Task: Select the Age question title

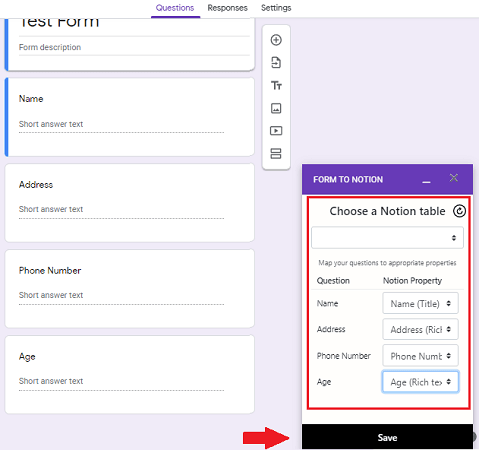Action: (27, 357)
